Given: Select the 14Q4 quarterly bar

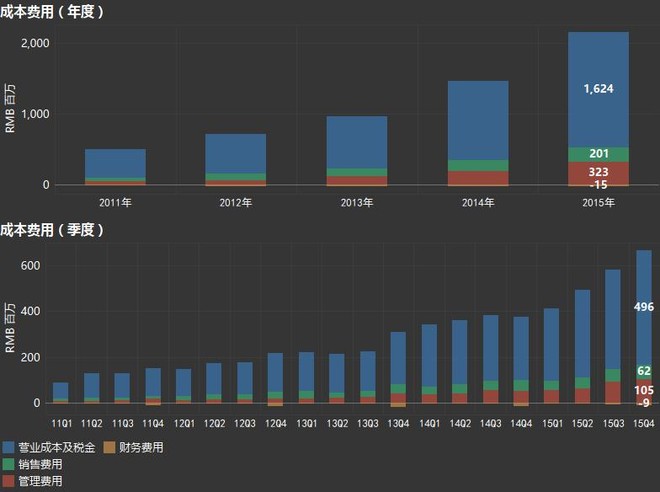Looking at the screenshot, I should point(521,361).
